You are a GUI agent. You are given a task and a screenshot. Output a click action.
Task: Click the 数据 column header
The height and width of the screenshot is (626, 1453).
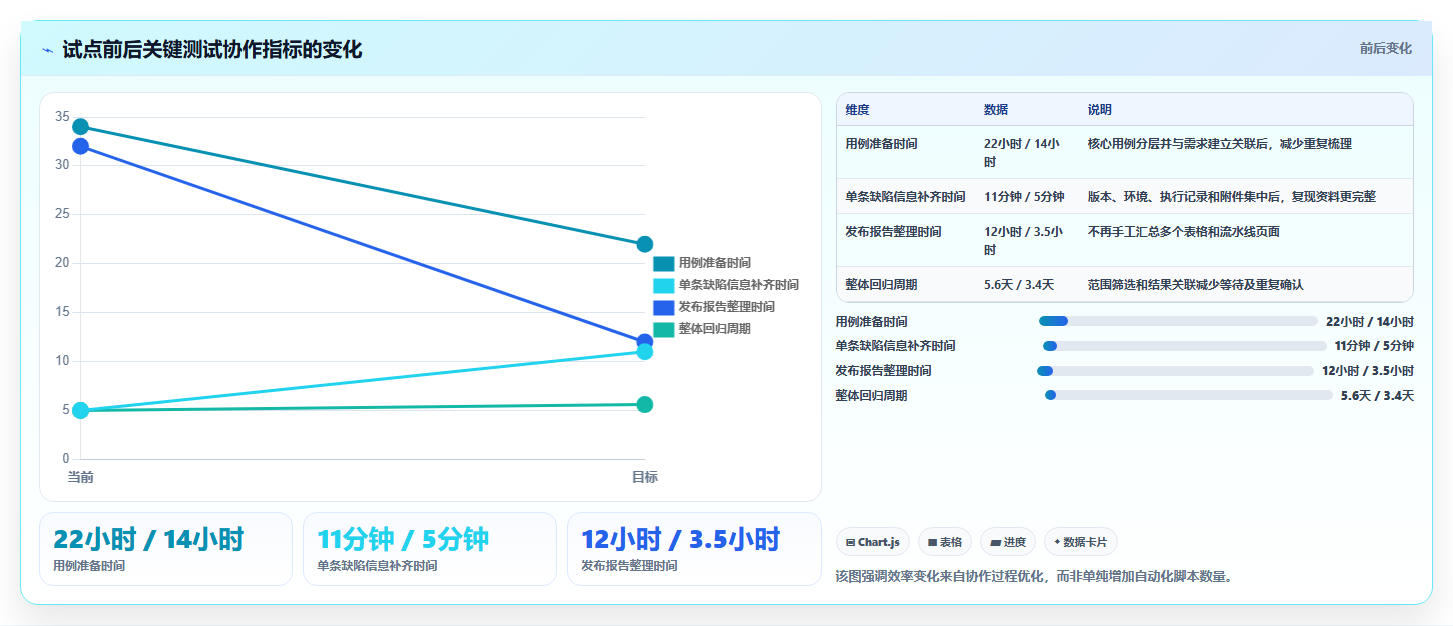click(996, 110)
